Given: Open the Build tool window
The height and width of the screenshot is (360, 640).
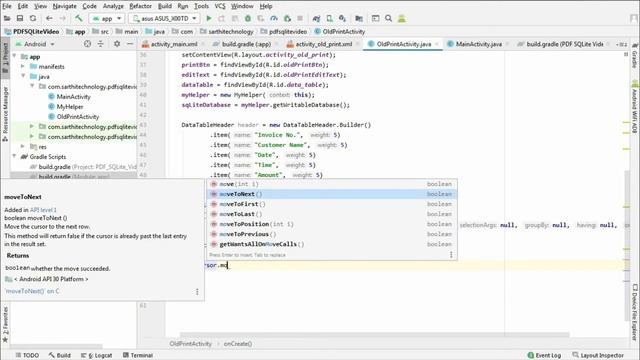Looking at the screenshot, I should (x=60, y=355).
